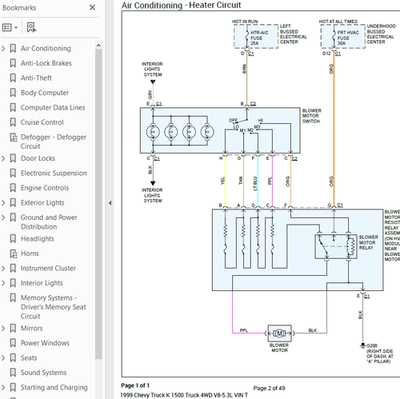Click the Cruise Control bookmark icon
The width and height of the screenshot is (400, 399).
point(13,122)
